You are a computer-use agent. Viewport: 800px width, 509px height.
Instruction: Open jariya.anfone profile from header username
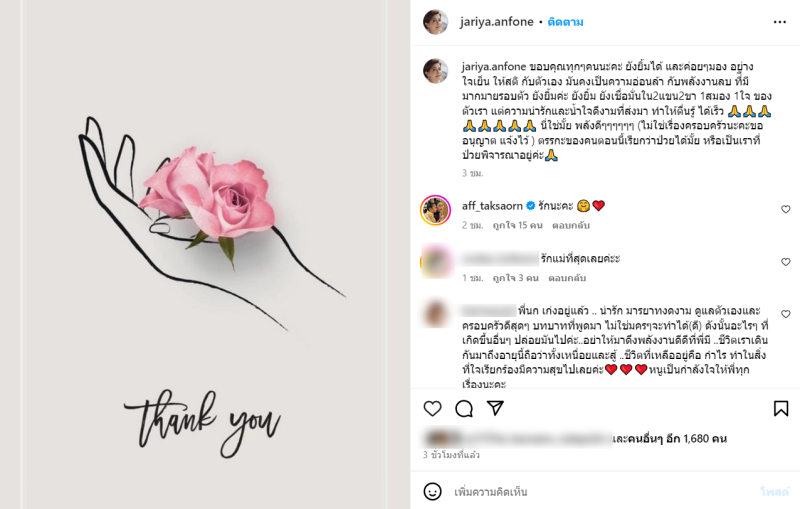point(496,22)
